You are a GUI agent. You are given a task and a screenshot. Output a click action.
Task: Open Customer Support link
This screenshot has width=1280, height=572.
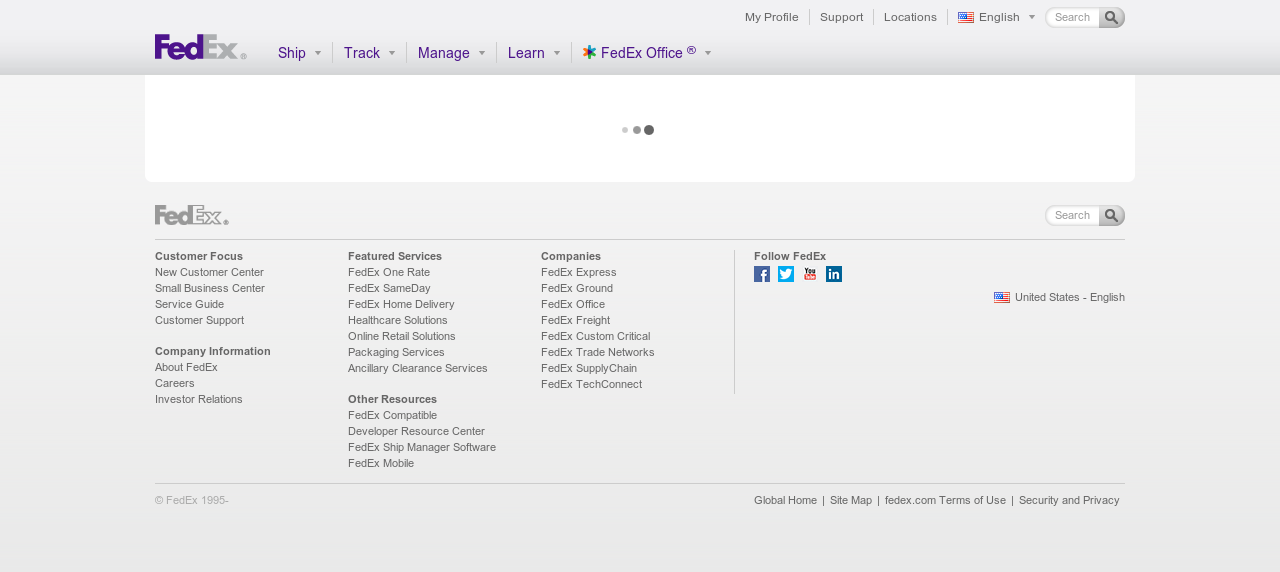click(x=200, y=320)
